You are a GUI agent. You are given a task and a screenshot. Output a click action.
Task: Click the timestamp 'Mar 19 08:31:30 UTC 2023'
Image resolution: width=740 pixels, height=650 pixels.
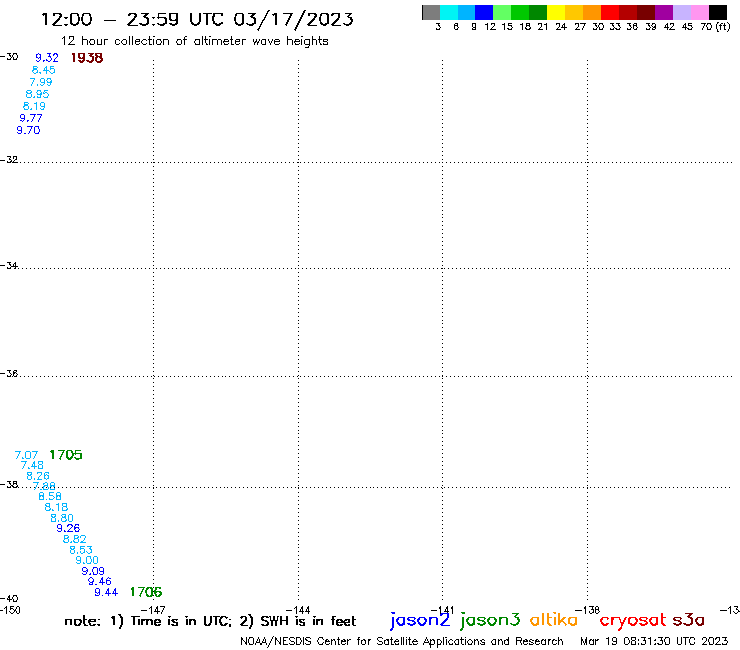[x=654, y=642]
